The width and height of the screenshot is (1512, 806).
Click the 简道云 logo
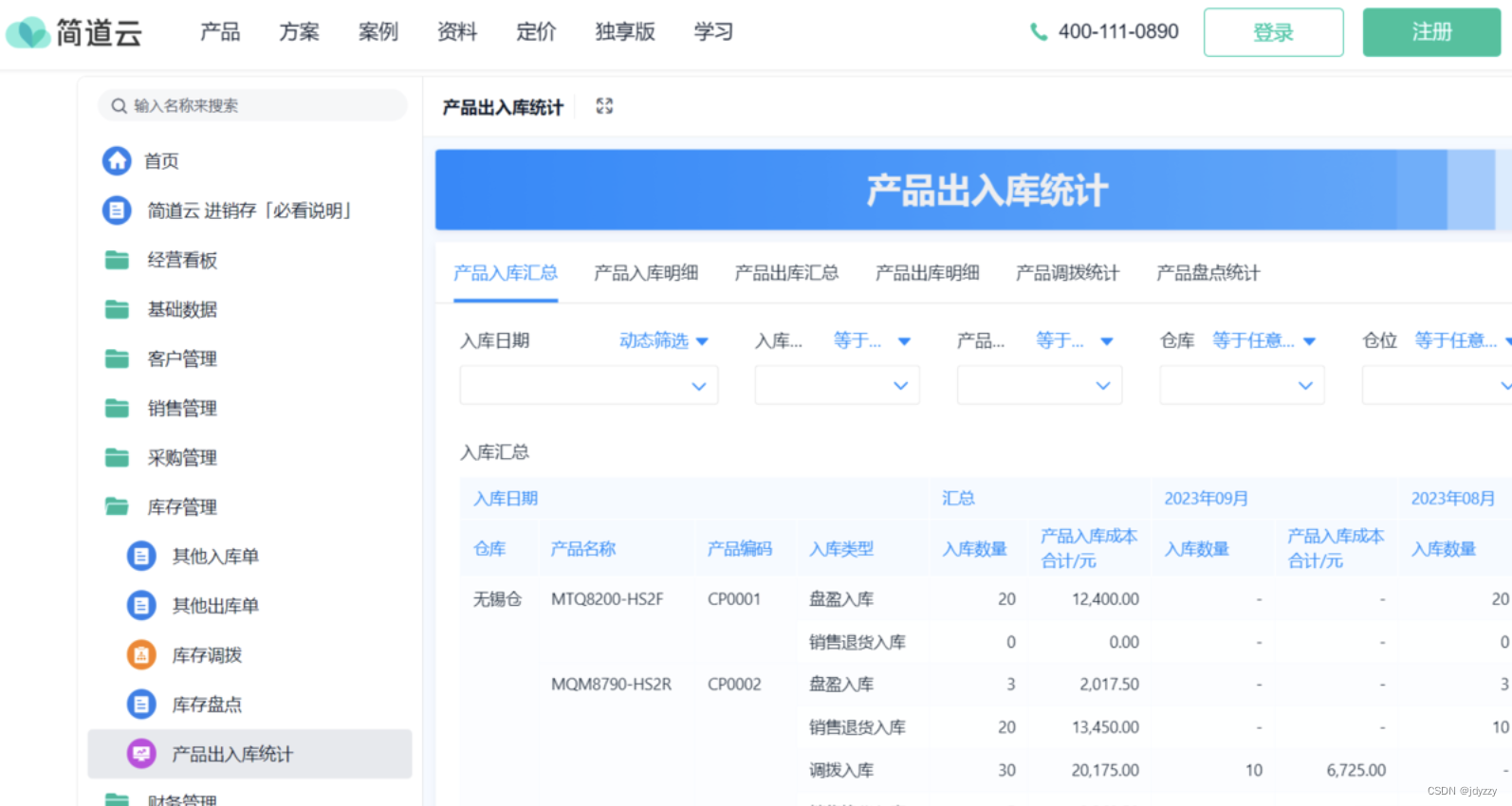74,32
